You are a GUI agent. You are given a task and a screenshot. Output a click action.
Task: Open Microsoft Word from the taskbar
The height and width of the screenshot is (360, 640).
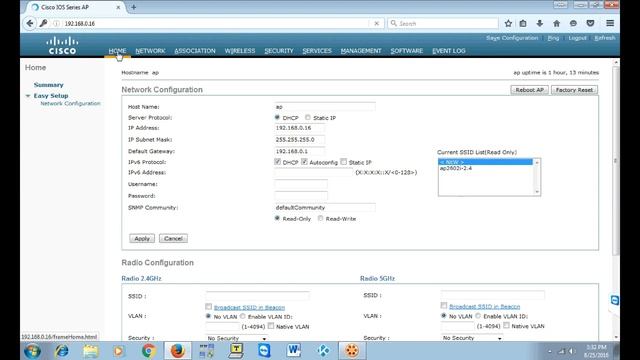[293, 351]
